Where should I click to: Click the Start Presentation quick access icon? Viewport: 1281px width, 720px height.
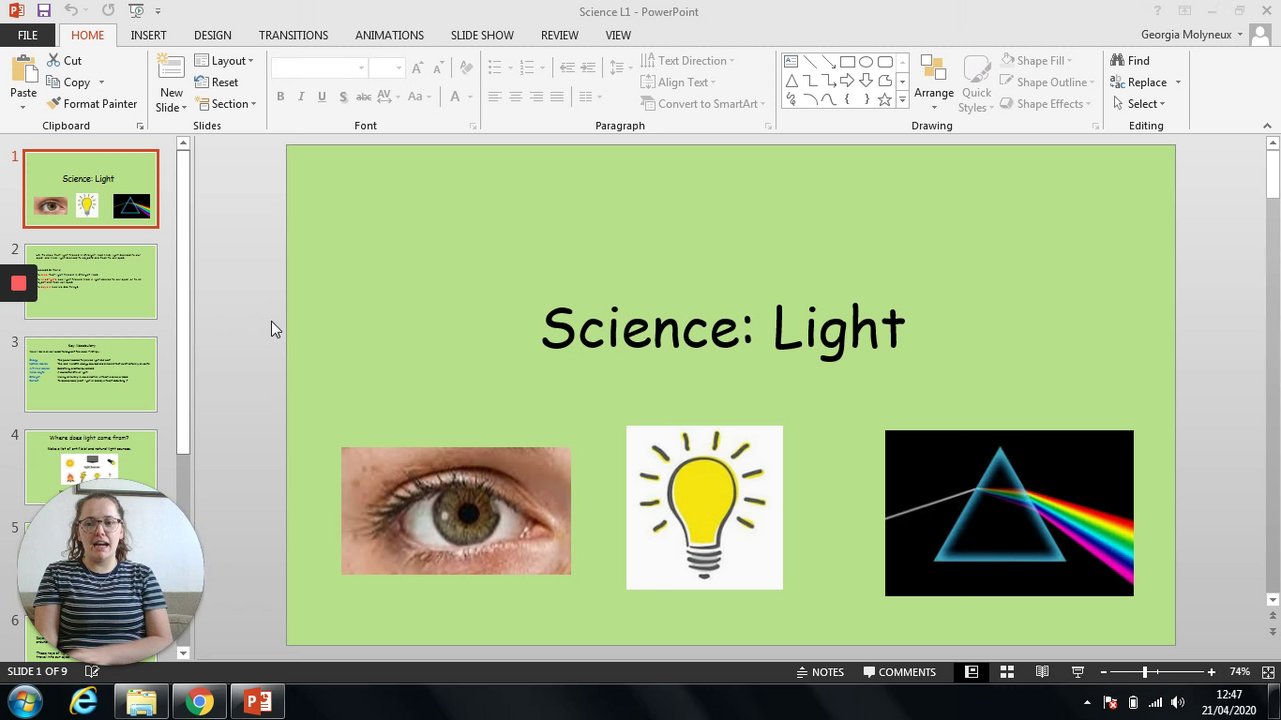[136, 11]
